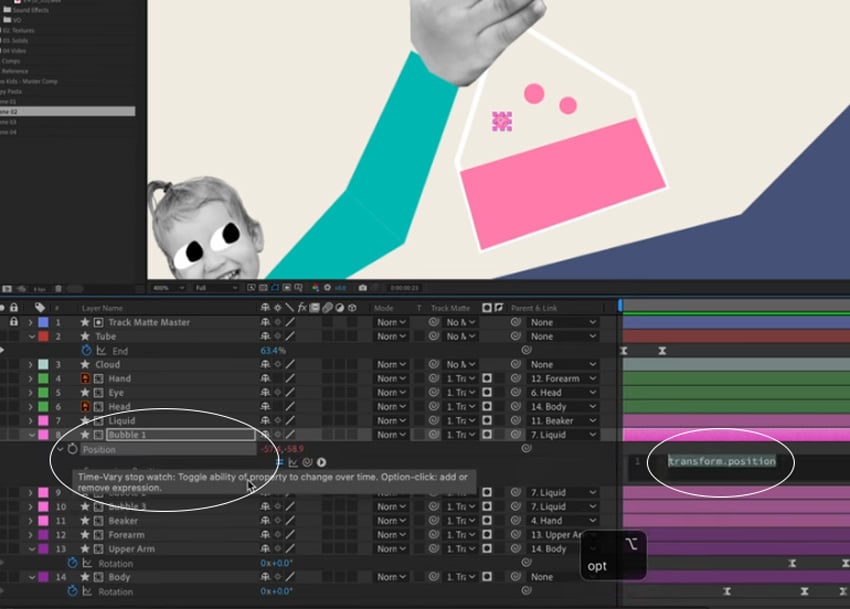This screenshot has height=609, width=850.
Task: Click the parent pick whip for Cloud layer
Action: coord(516,364)
